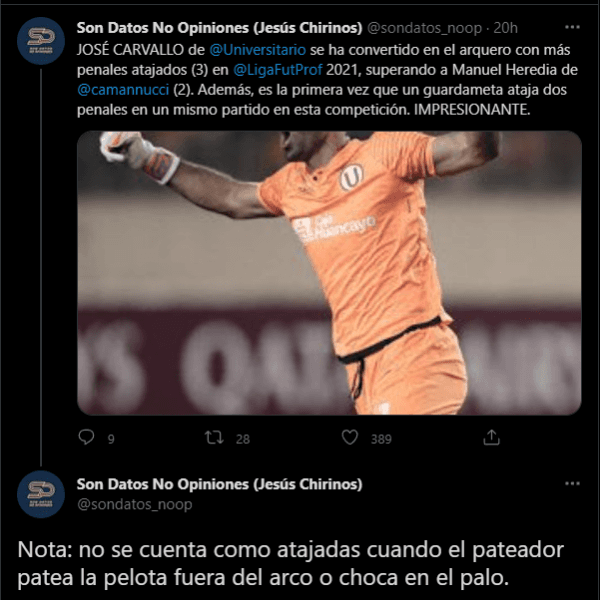Image resolution: width=600 pixels, height=600 pixels.
Task: Click the first tweet's profile avatar
Action: click(41, 41)
